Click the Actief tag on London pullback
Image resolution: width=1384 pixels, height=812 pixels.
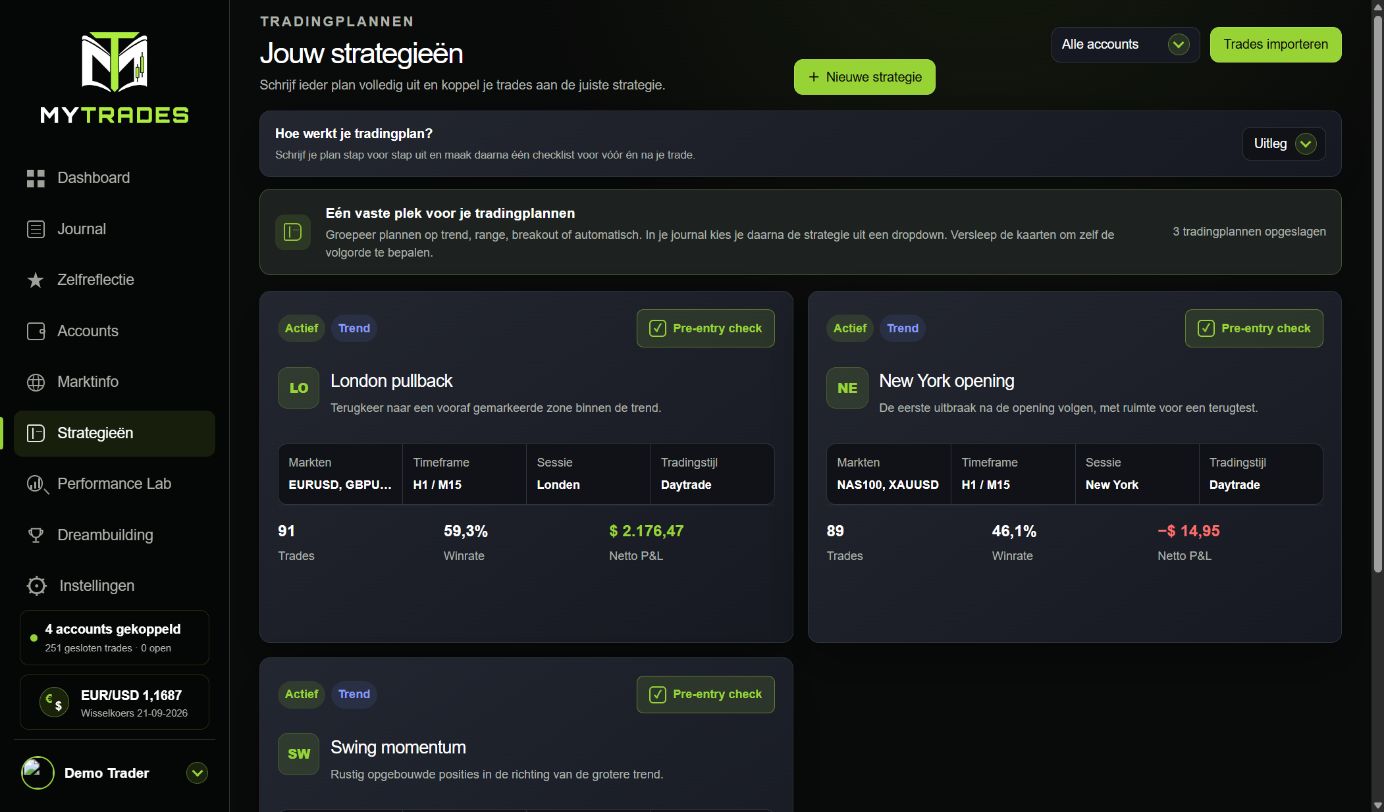pos(301,328)
